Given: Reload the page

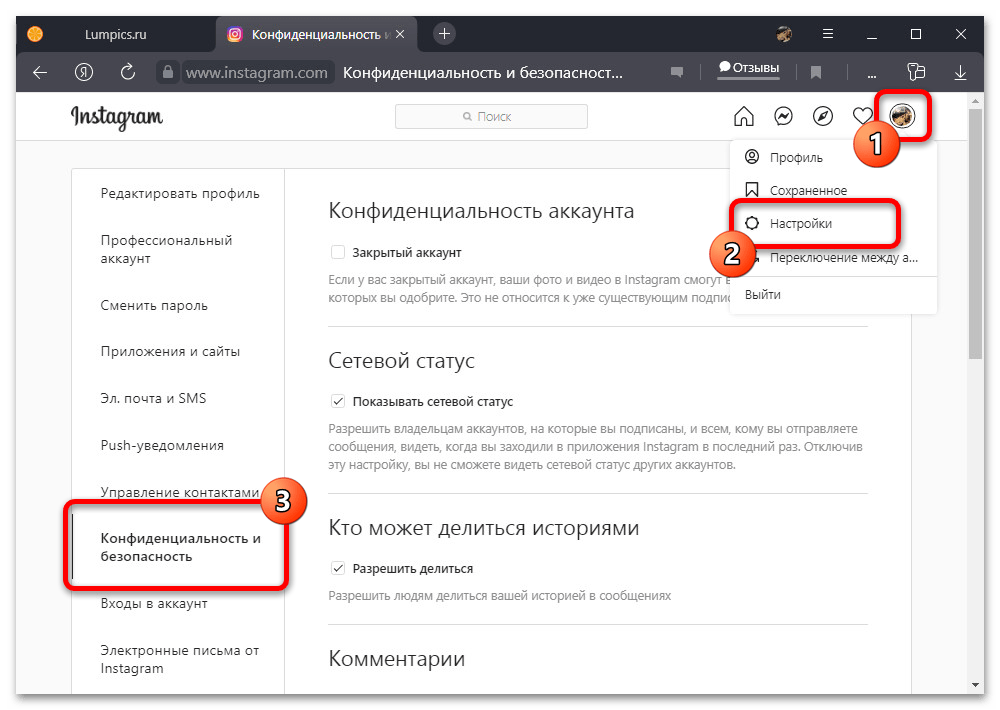Looking at the screenshot, I should tap(128, 72).
